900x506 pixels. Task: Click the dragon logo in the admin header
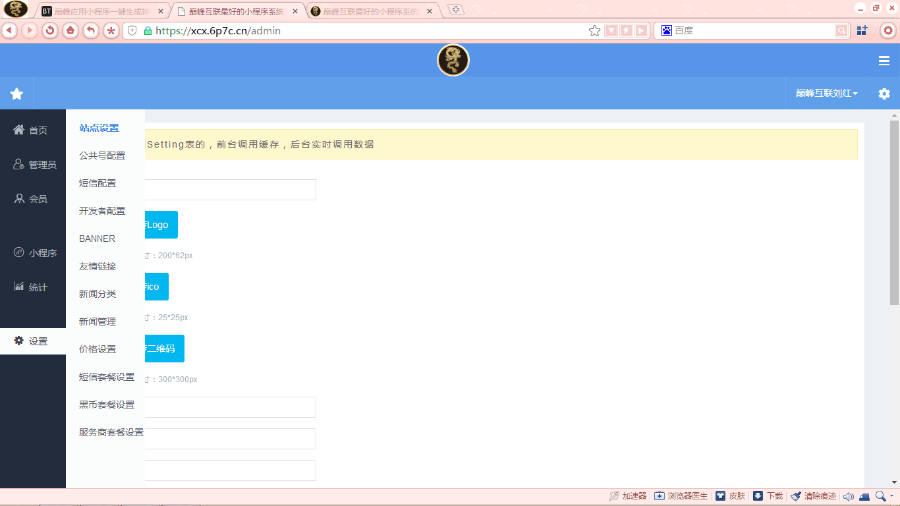coord(453,60)
